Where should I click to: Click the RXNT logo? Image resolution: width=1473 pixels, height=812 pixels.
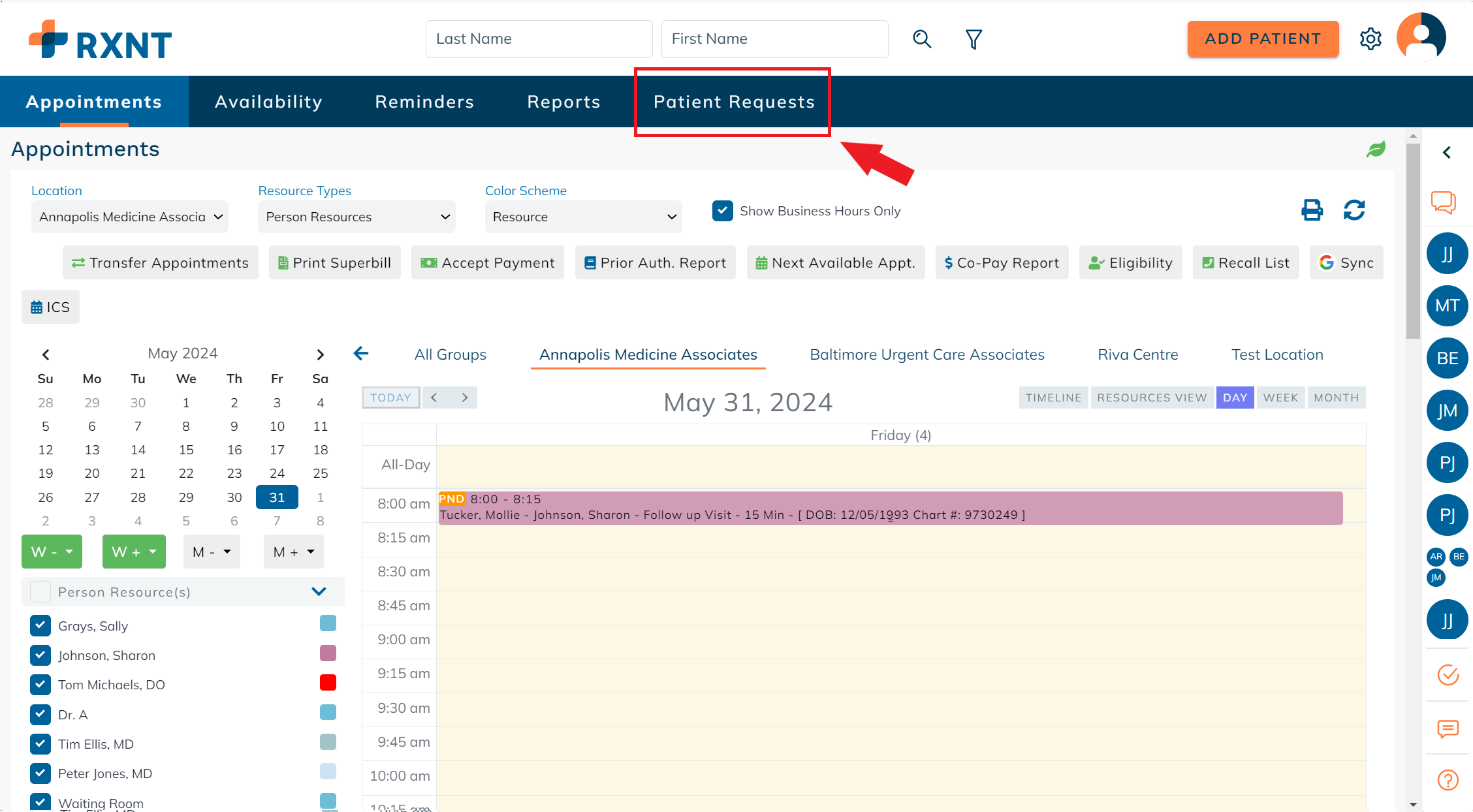point(101,39)
